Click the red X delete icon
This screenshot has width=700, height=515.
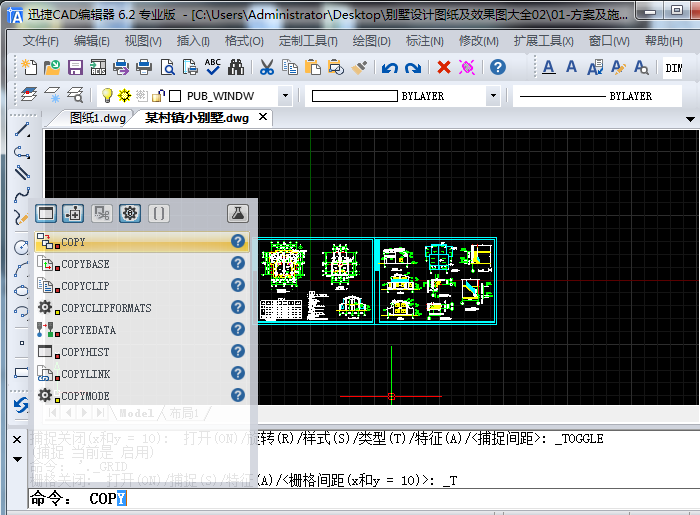[x=444, y=67]
